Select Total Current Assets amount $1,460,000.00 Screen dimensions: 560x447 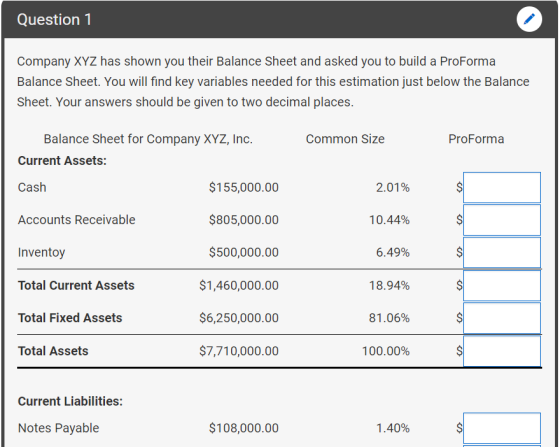[x=239, y=286]
